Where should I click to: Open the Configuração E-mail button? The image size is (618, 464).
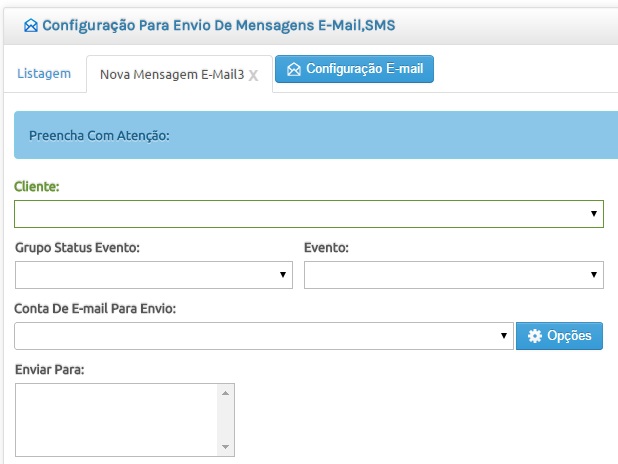tap(354, 69)
